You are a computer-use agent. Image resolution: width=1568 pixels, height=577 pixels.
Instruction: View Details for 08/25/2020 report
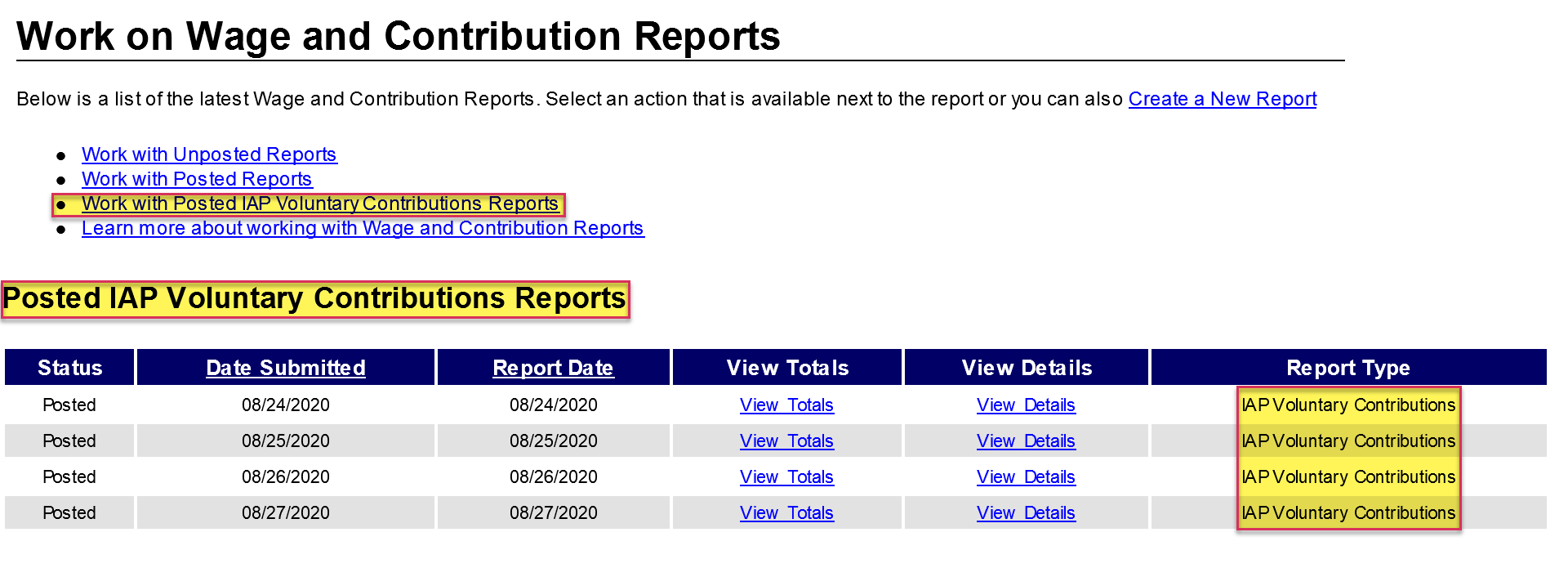coord(1026,441)
